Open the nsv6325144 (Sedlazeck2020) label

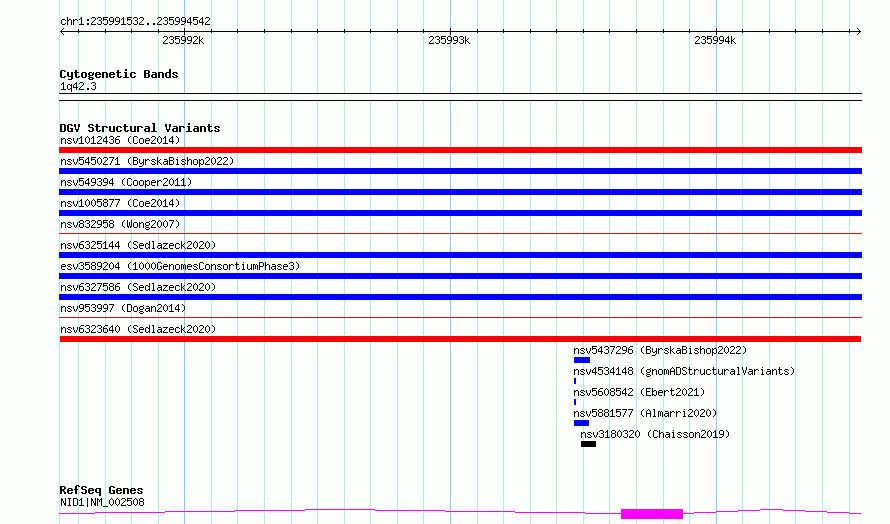click(x=138, y=245)
